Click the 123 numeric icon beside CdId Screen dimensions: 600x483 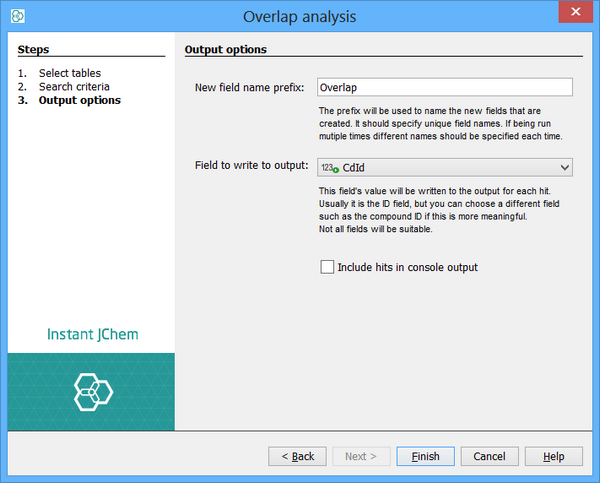coord(329,168)
